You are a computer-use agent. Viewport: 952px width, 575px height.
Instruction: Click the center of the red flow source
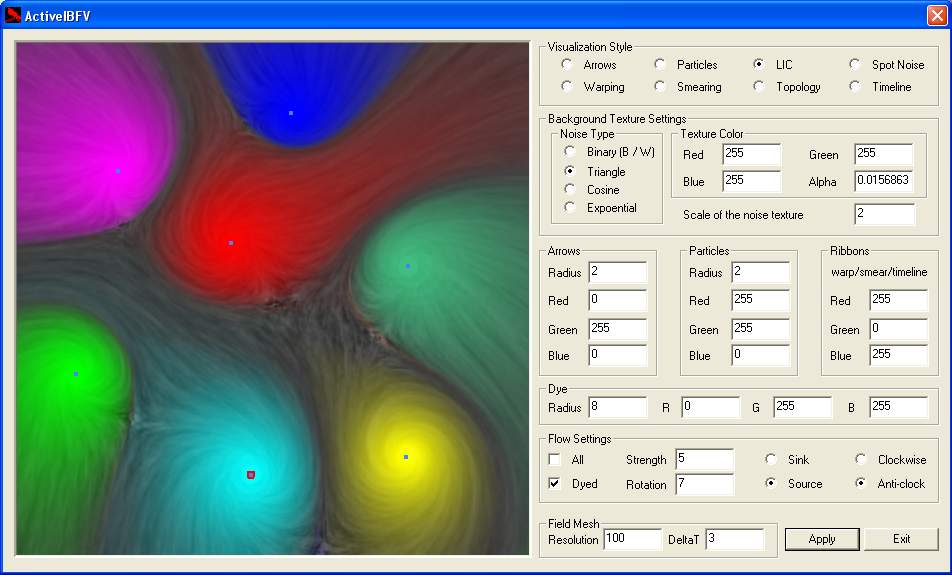point(231,243)
